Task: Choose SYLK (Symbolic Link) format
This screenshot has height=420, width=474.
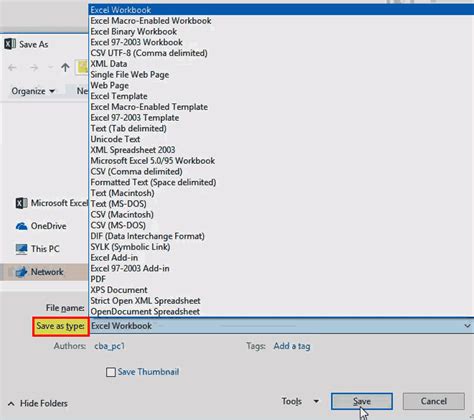Action: click(x=281, y=247)
